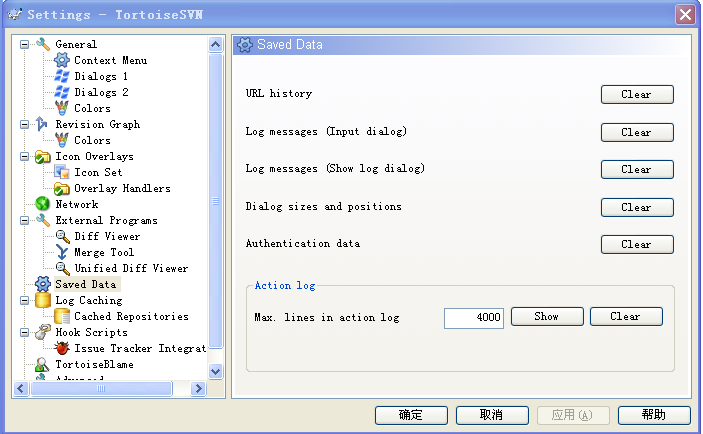
Task: Open the Context Menu settings page
Action: tap(110, 60)
